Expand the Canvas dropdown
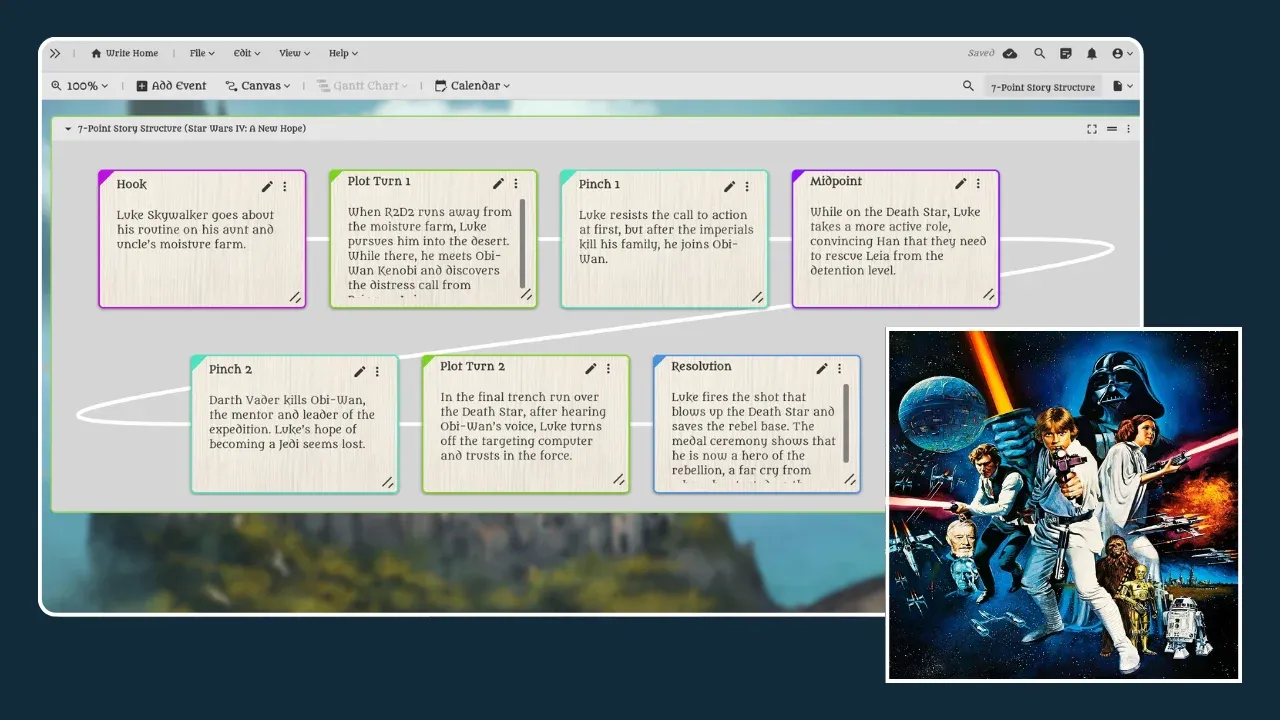 click(x=258, y=86)
